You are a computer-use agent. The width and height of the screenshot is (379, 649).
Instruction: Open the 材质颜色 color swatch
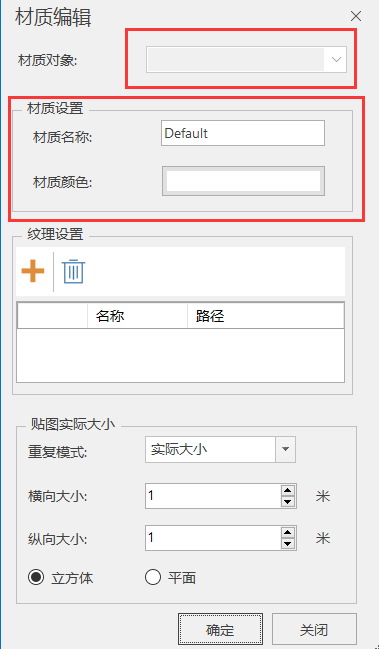click(243, 181)
